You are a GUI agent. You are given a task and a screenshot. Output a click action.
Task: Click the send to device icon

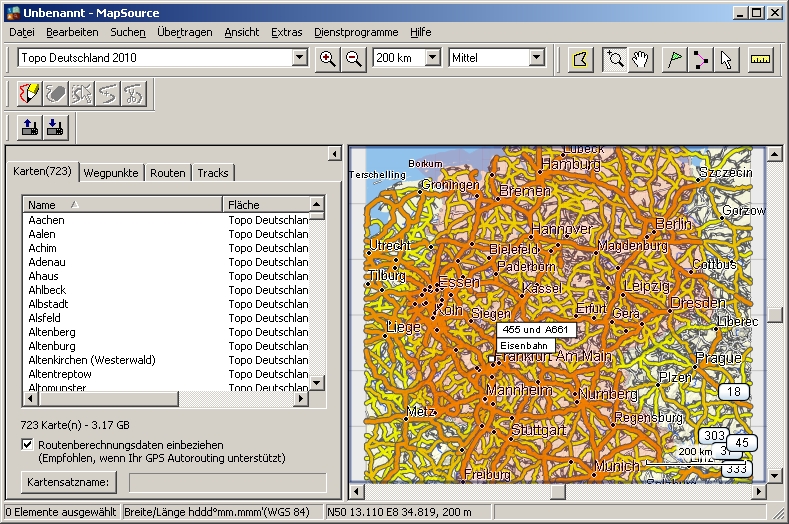click(30, 127)
